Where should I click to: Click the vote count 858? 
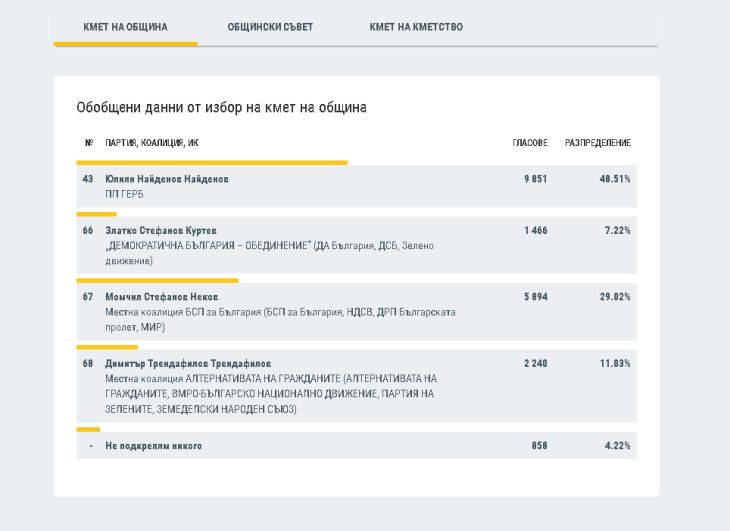coord(539,445)
